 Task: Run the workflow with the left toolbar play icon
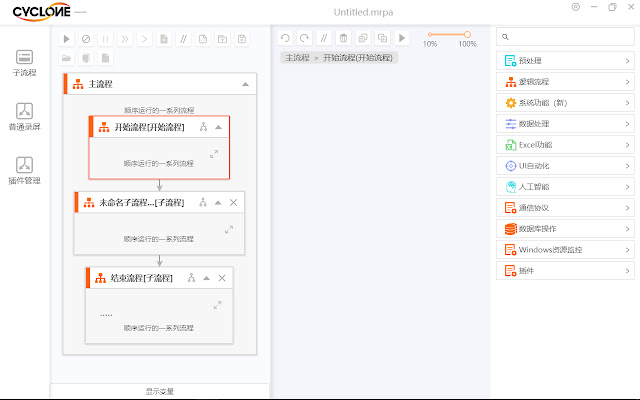(66, 39)
